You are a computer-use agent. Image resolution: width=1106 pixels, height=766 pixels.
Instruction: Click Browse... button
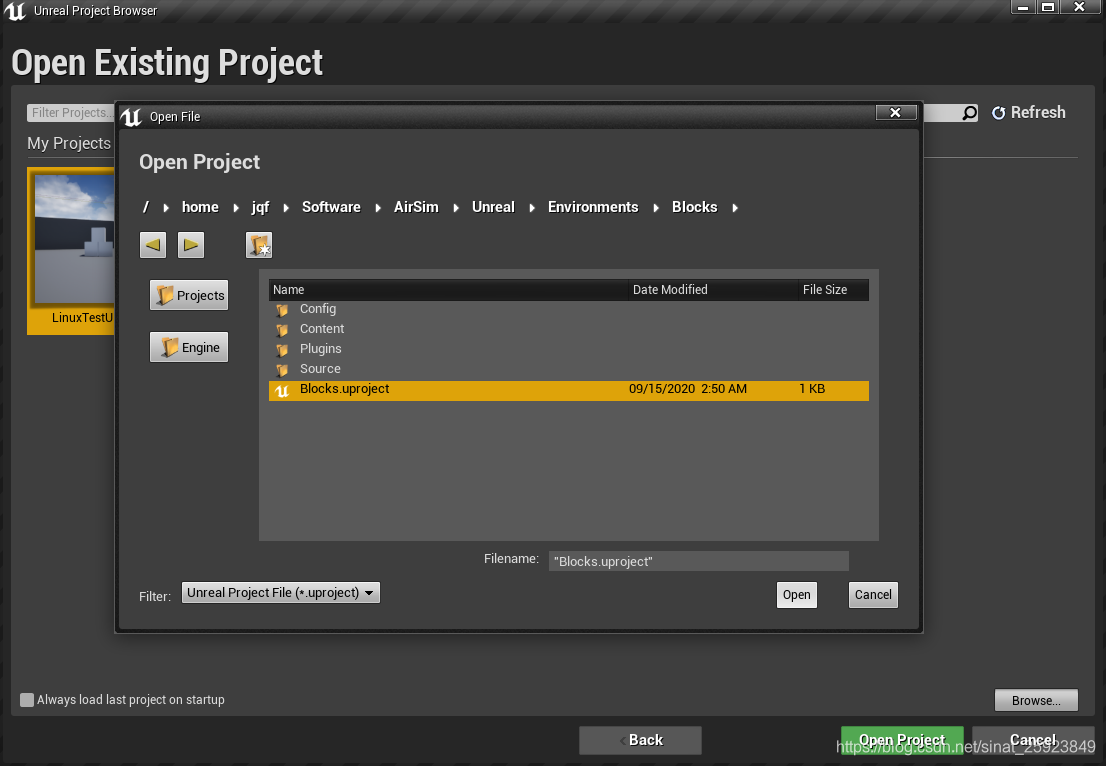coord(1036,700)
